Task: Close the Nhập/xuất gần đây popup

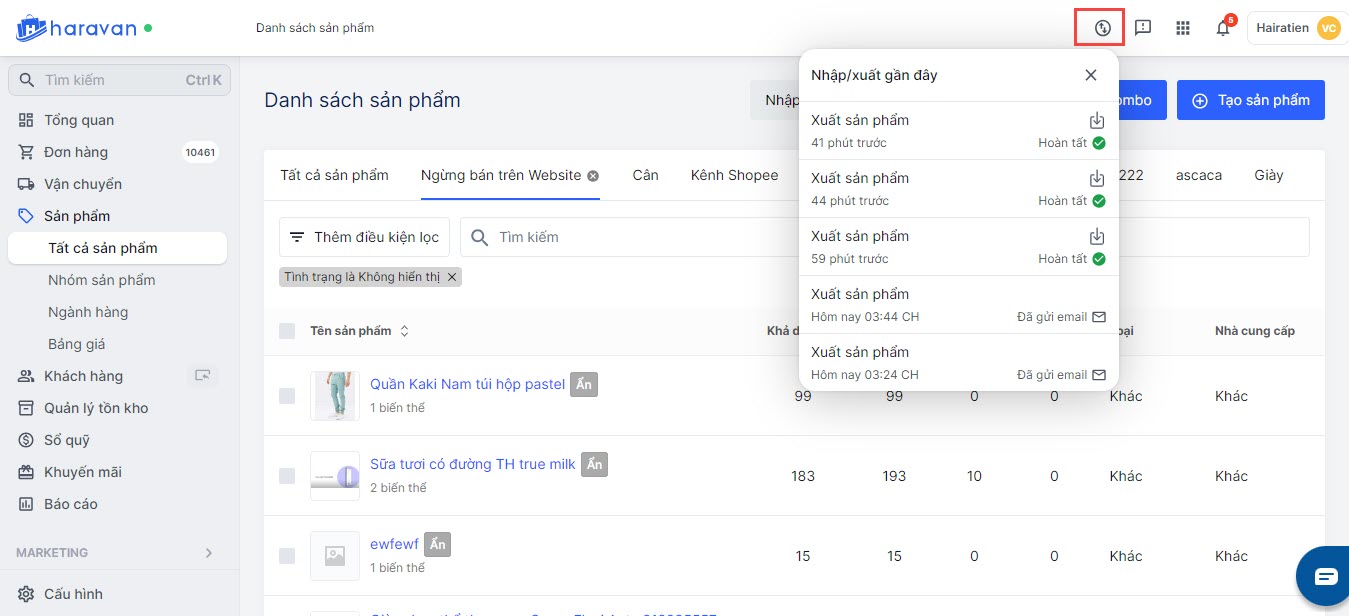Action: (1091, 75)
